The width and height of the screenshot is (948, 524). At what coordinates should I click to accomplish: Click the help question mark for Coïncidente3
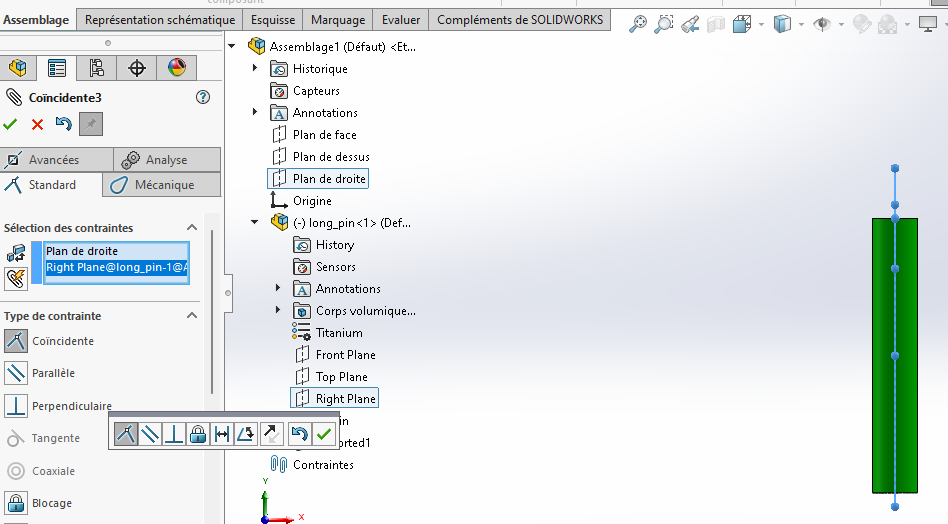coord(203,97)
